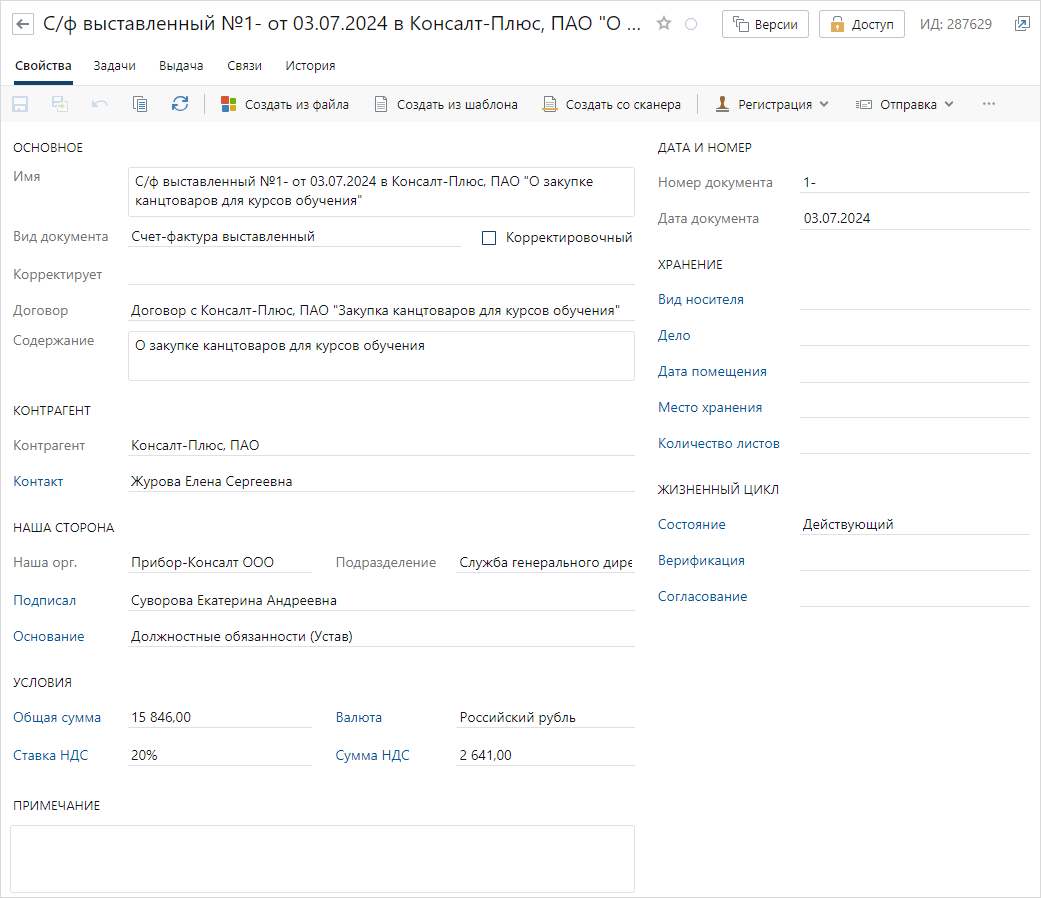Viewport: 1041px width, 898px height.
Task: Switch to the Задачи tab
Action: click(114, 66)
